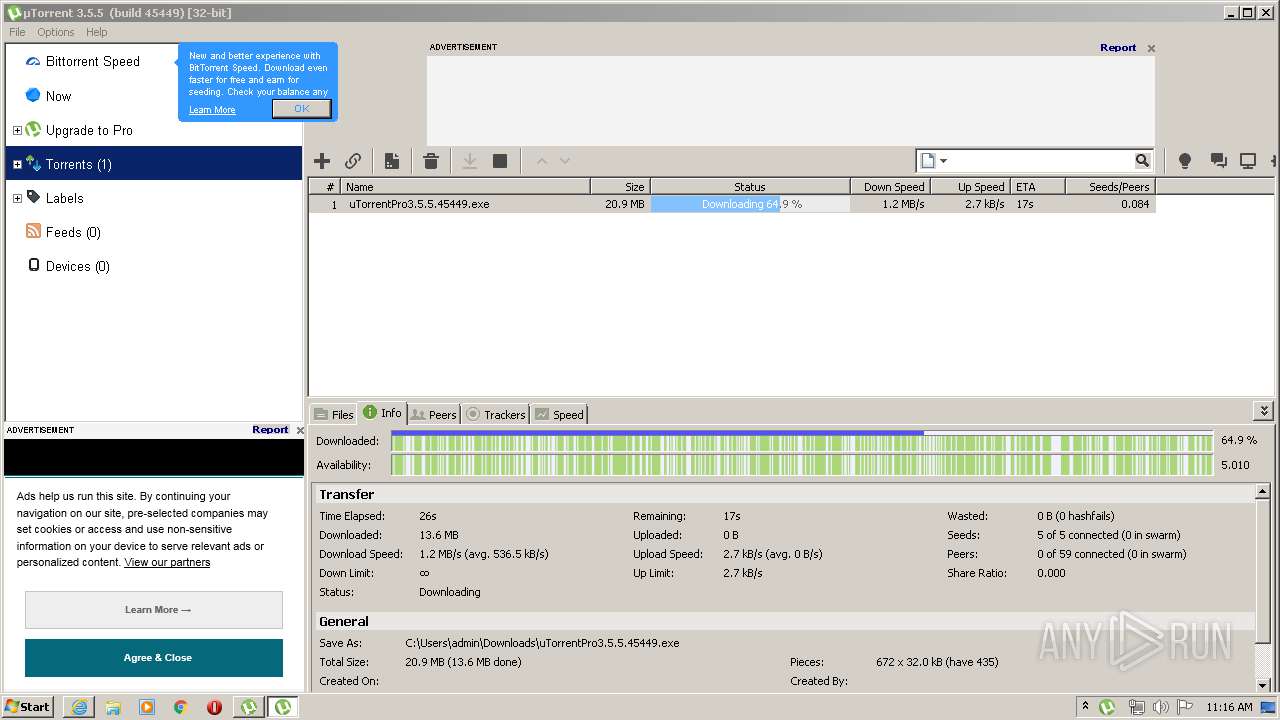
Task: Click Learn More link in blue popup
Action: point(212,110)
